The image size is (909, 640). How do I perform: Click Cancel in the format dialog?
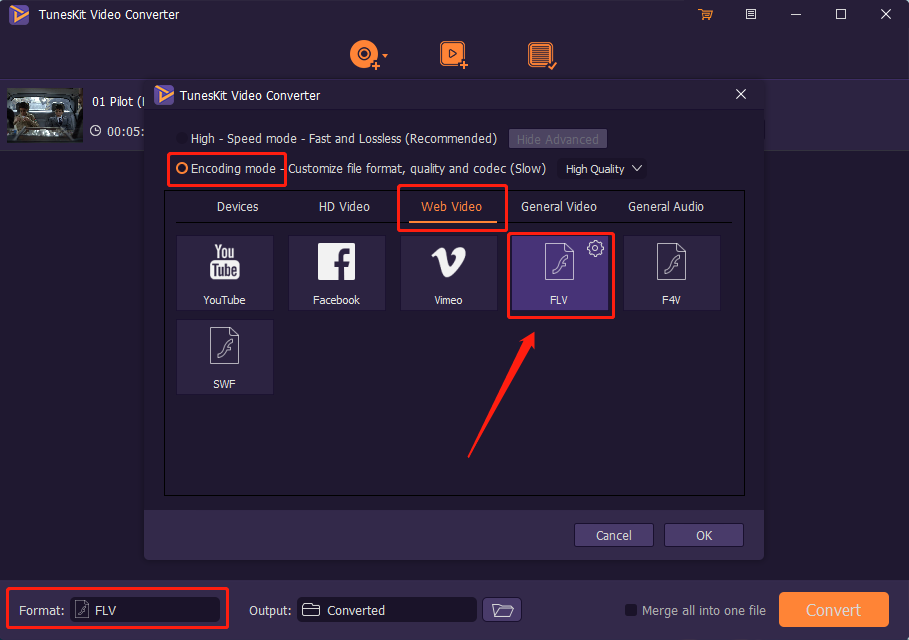click(x=614, y=535)
